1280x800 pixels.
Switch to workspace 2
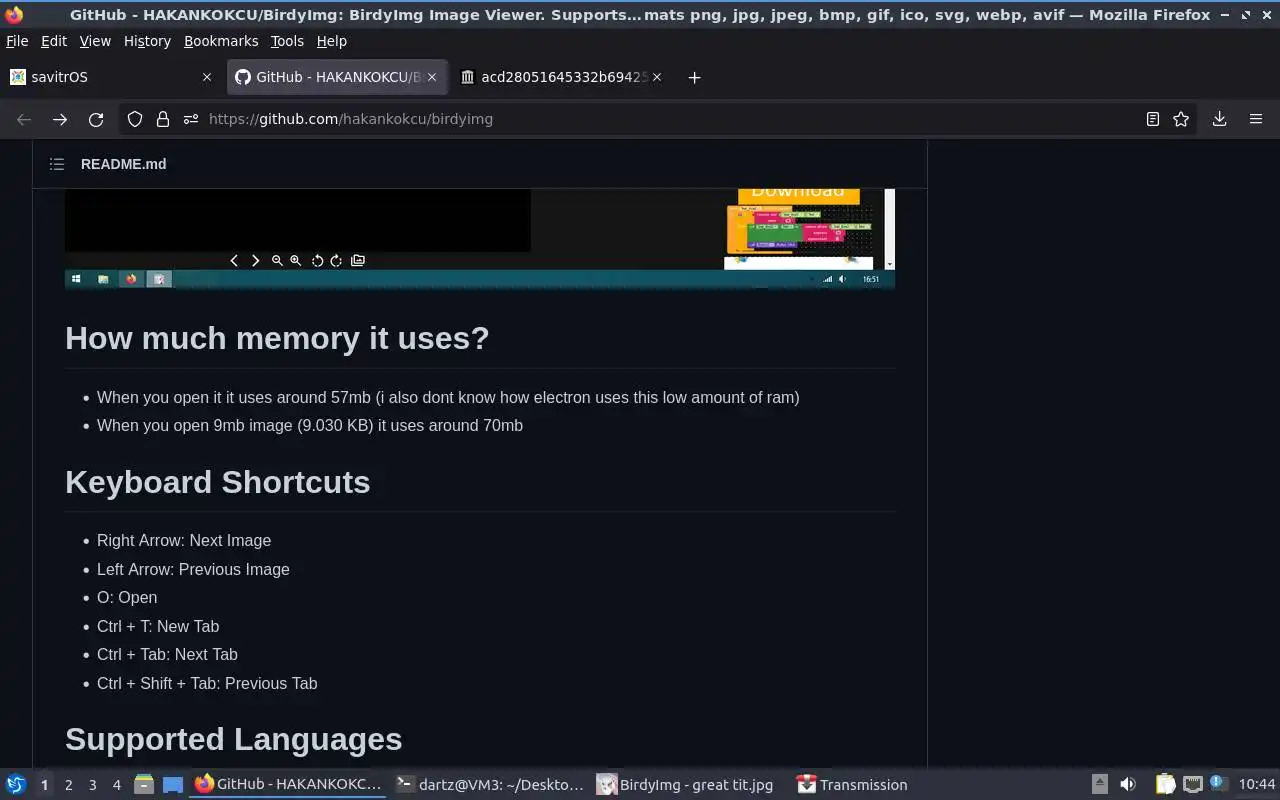68,785
